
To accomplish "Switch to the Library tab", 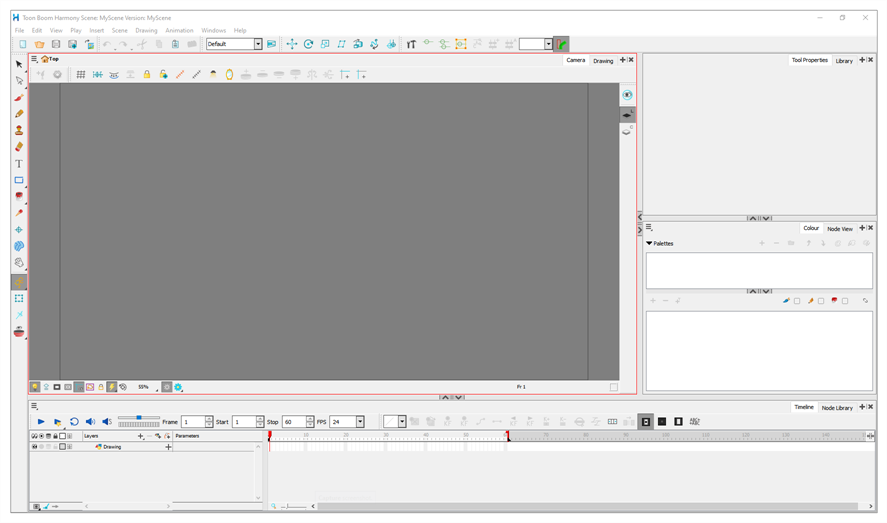I will tap(844, 60).
